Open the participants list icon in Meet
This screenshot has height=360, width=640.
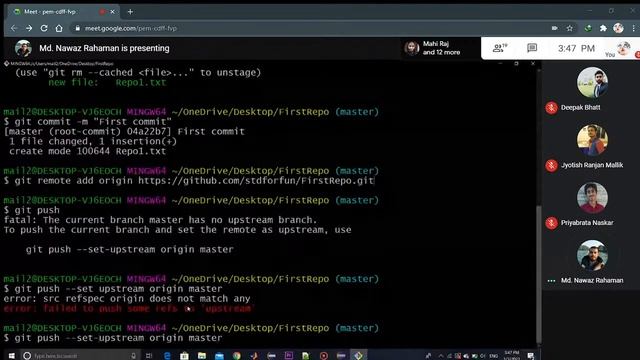click(500, 48)
